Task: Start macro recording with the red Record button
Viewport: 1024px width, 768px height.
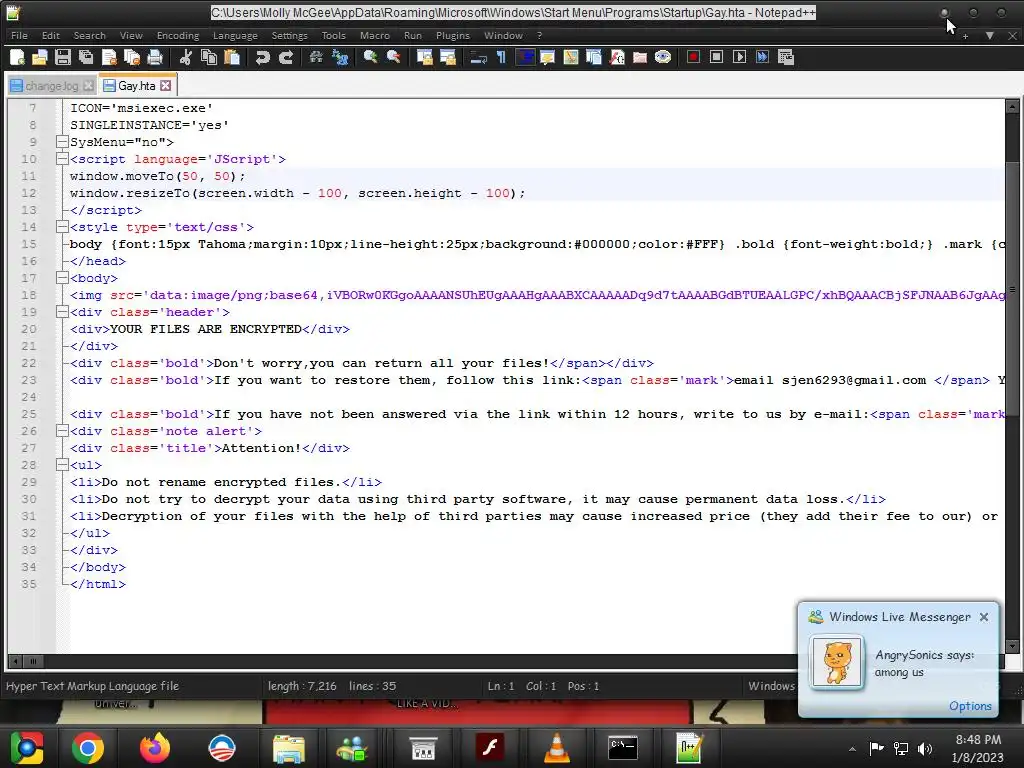Action: [694, 57]
